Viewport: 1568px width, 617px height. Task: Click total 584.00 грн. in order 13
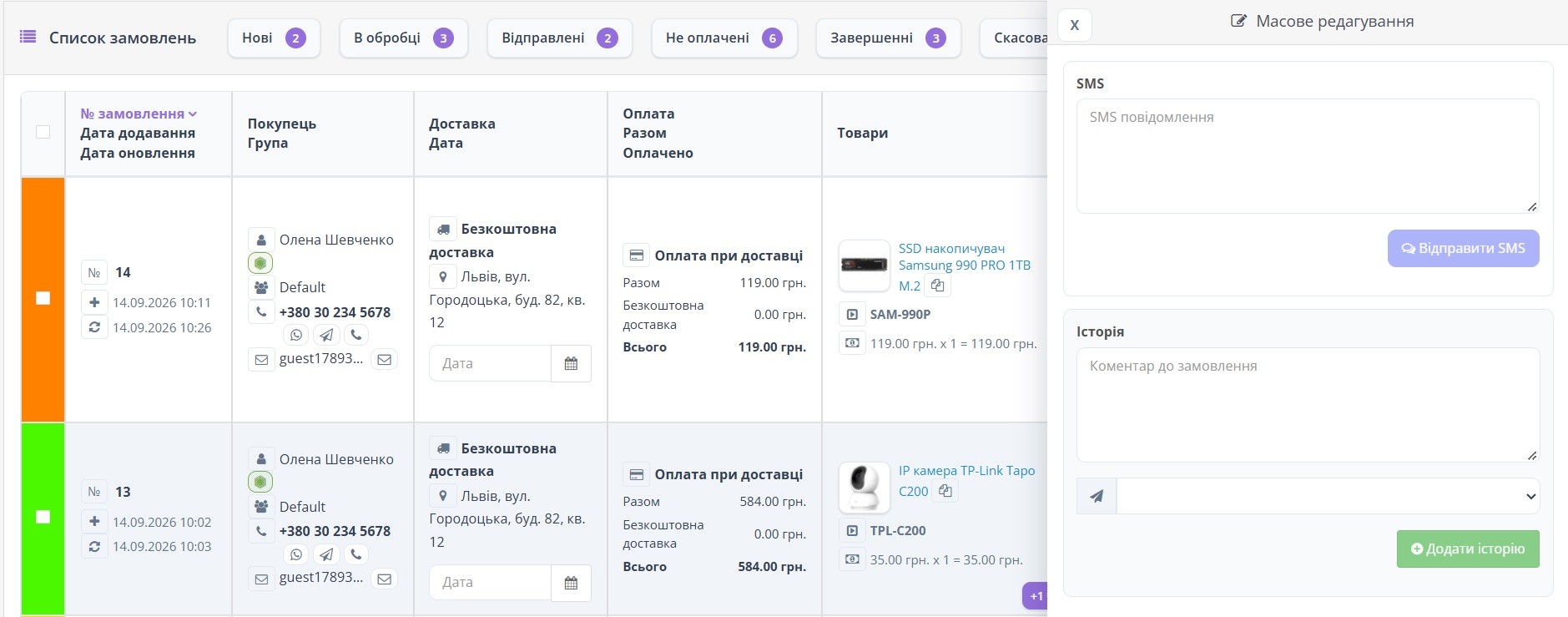tap(772, 567)
